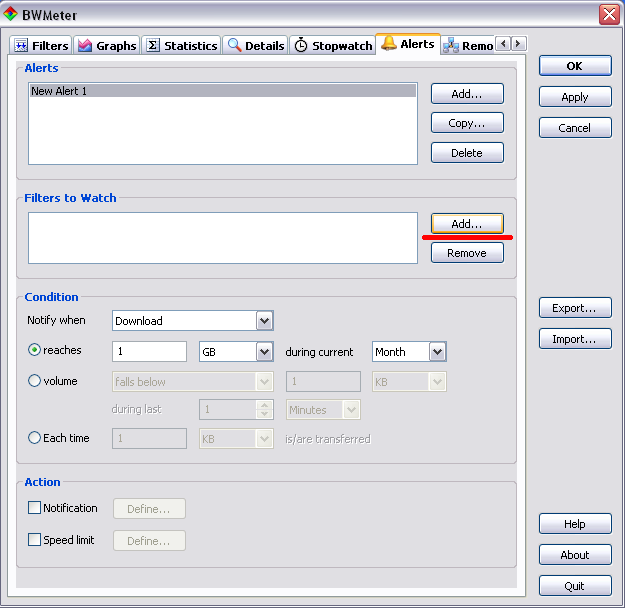
Task: Click the Remote tab network icon
Action: point(451,46)
